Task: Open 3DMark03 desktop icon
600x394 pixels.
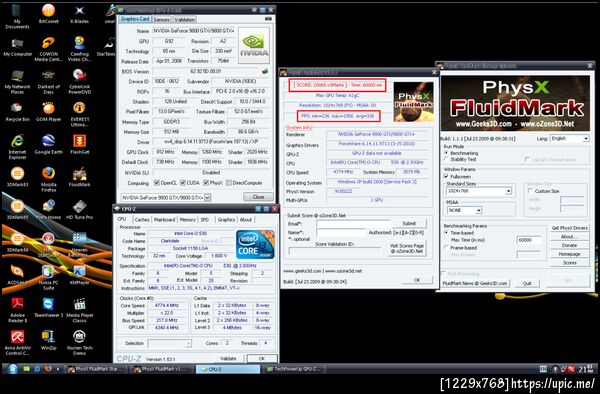Action: coord(18,177)
